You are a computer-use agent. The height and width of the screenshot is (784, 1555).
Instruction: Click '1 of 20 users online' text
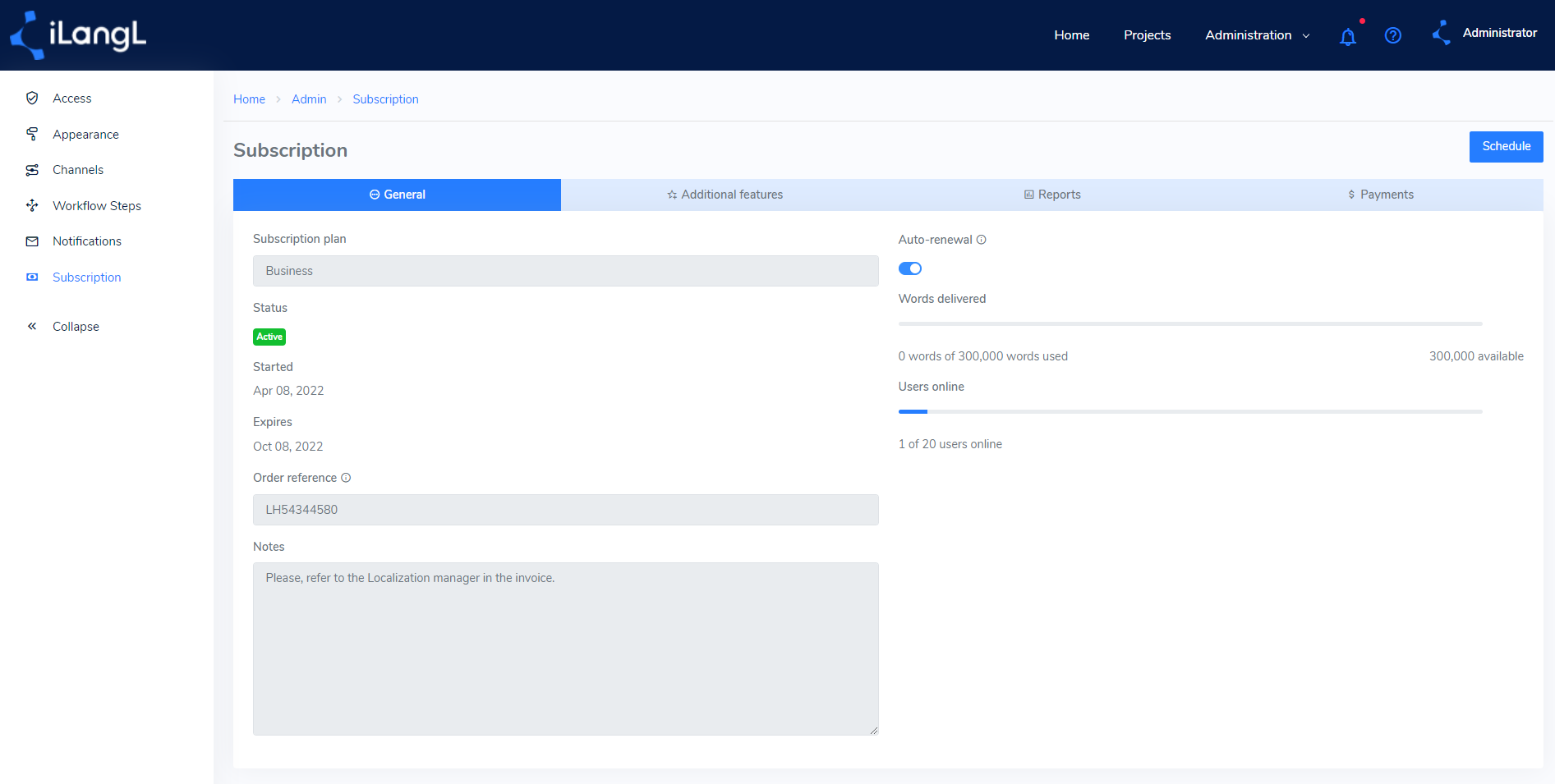coord(950,444)
